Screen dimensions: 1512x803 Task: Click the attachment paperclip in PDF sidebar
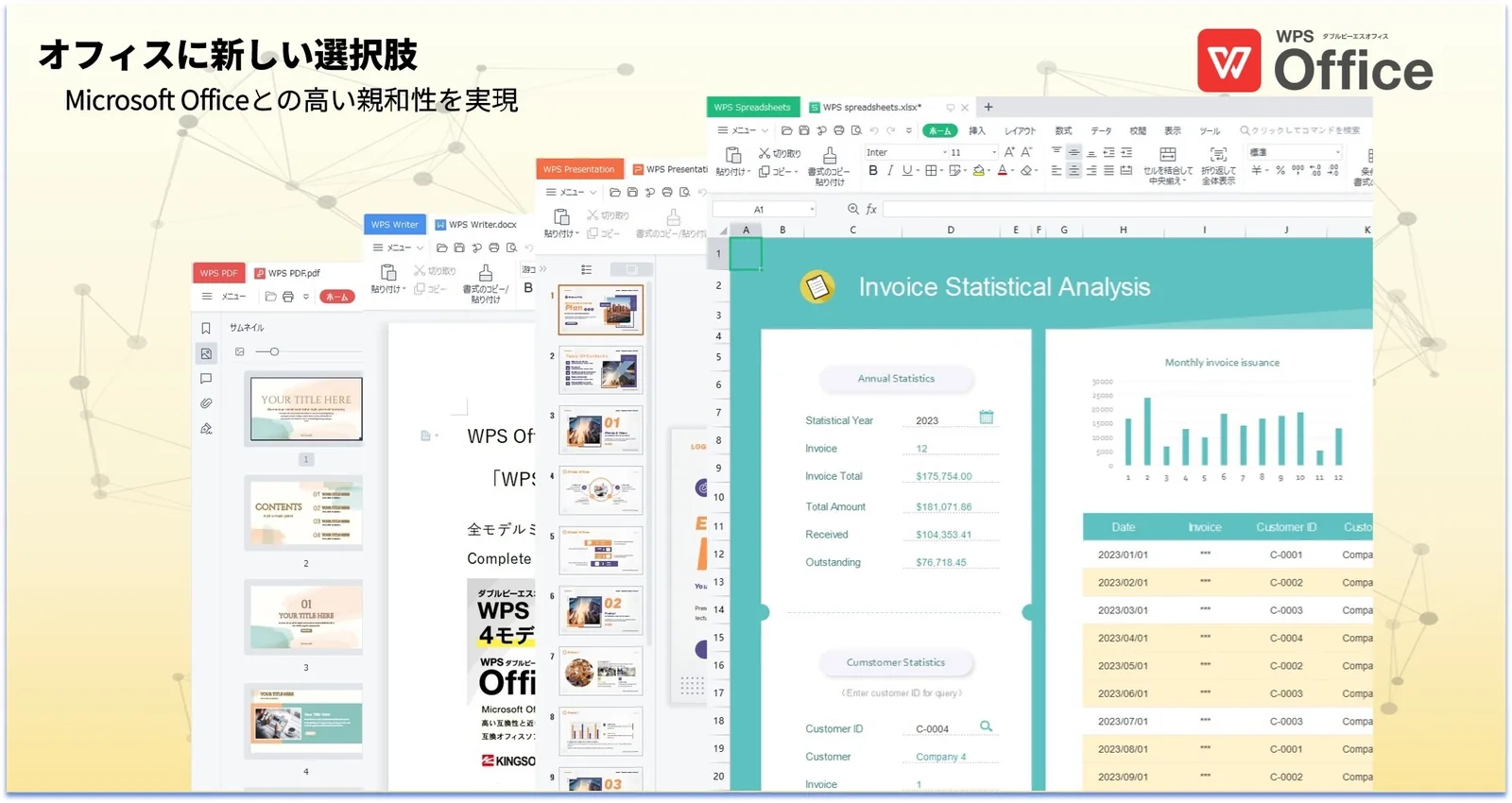[x=206, y=403]
